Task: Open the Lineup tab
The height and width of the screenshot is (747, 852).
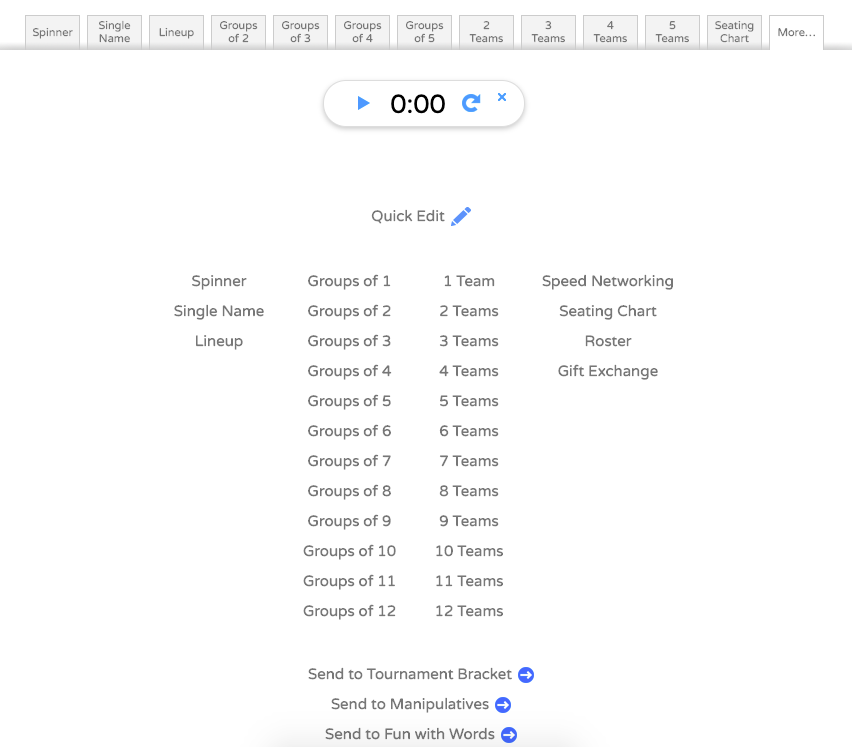Action: tap(176, 32)
